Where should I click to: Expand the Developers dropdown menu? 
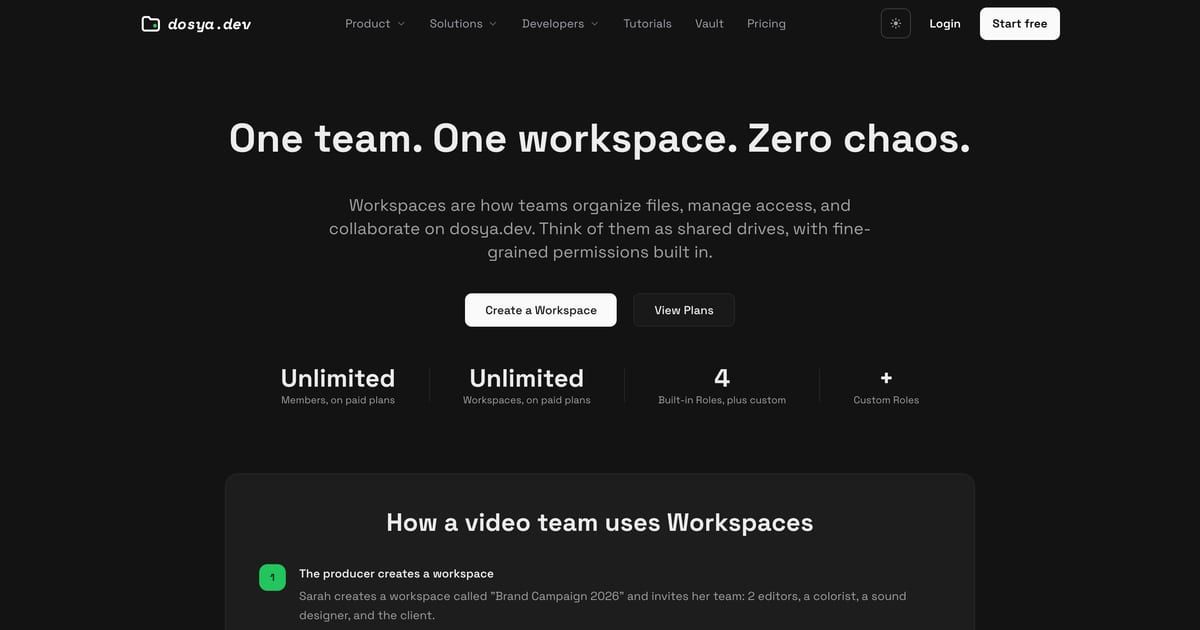click(560, 23)
